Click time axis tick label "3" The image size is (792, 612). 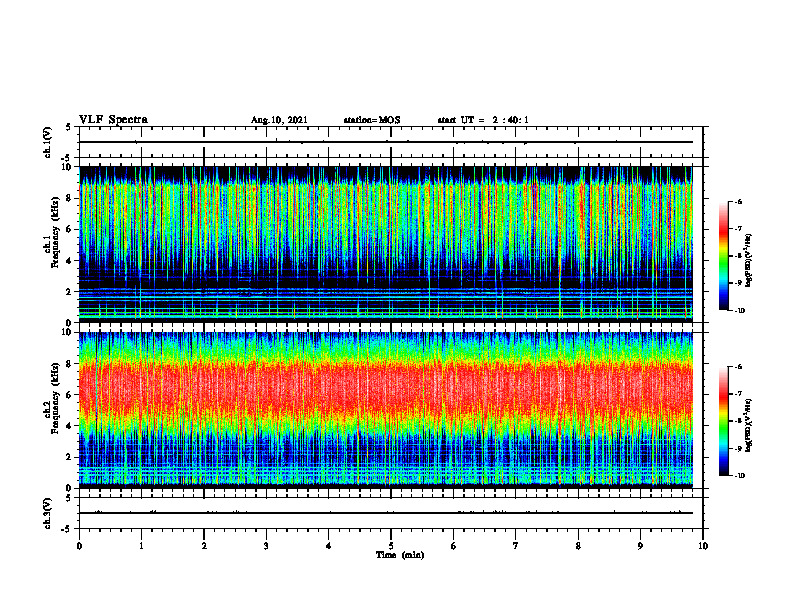click(x=266, y=546)
